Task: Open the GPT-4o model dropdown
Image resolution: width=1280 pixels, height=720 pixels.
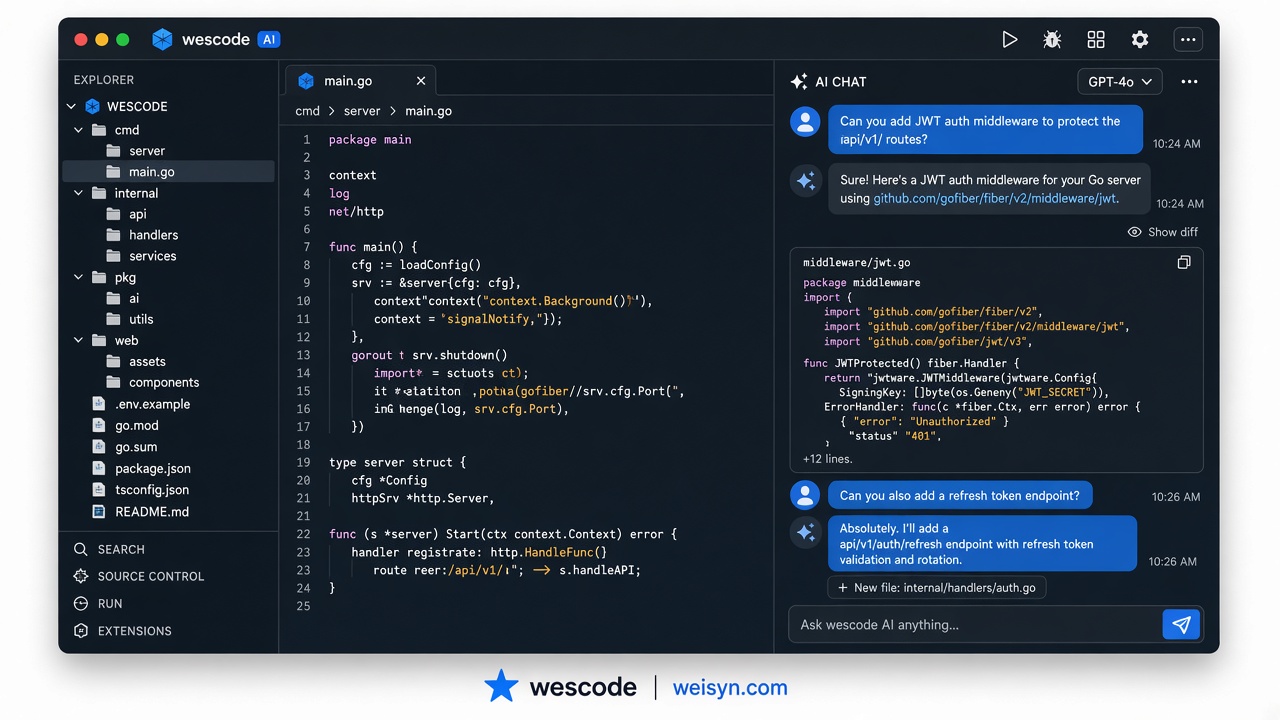Action: point(1119,82)
